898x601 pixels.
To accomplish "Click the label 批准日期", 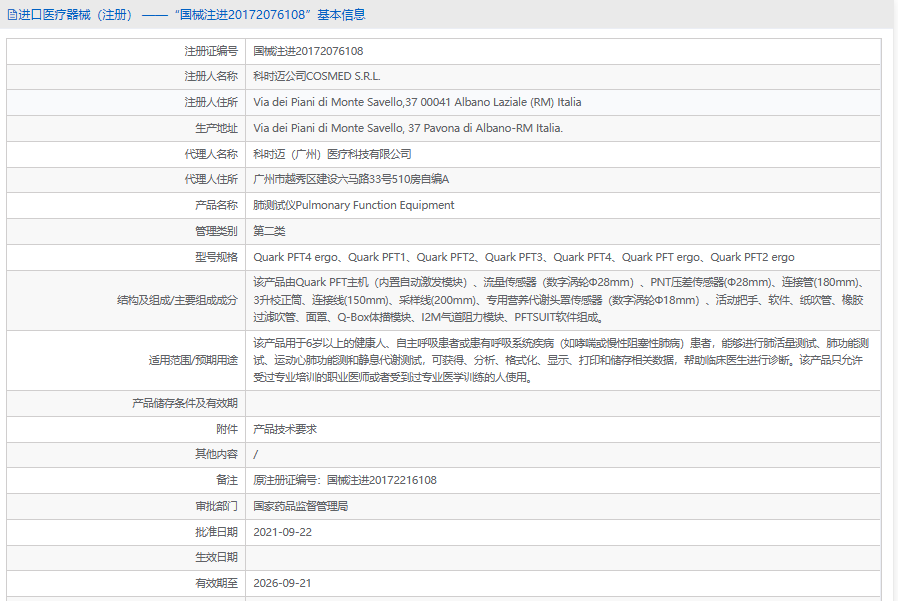I will 216,532.
